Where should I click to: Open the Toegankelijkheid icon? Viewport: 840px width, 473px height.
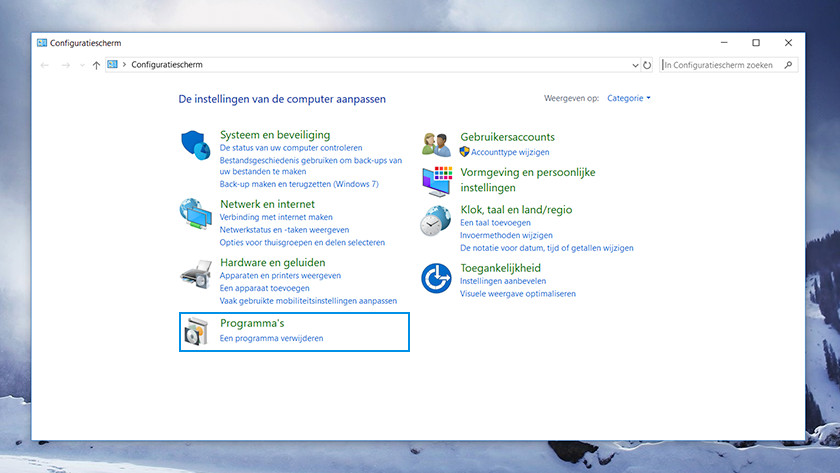coord(436,279)
